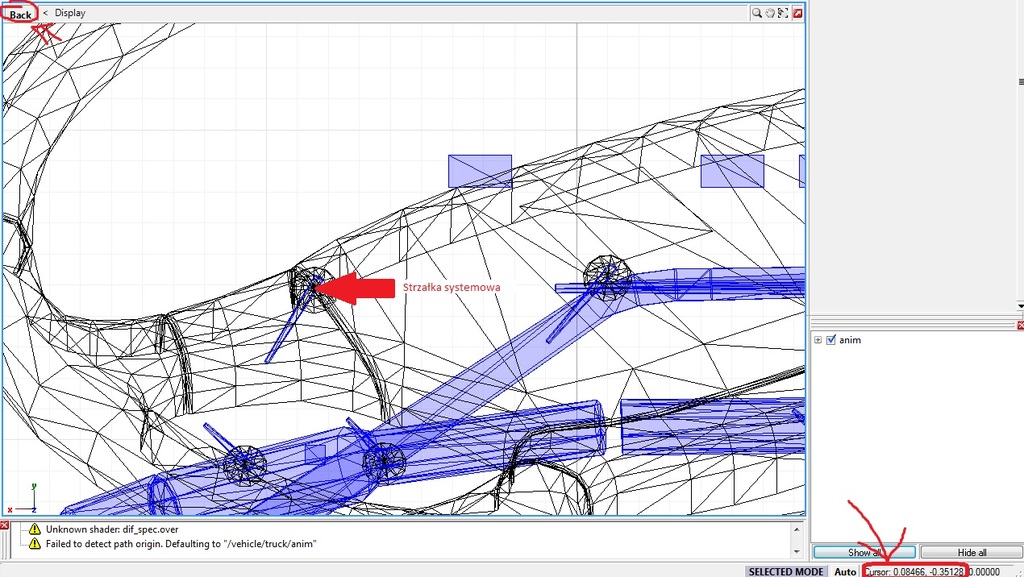Close the layer tree panel
1024x577 pixels.
(x=1019, y=325)
